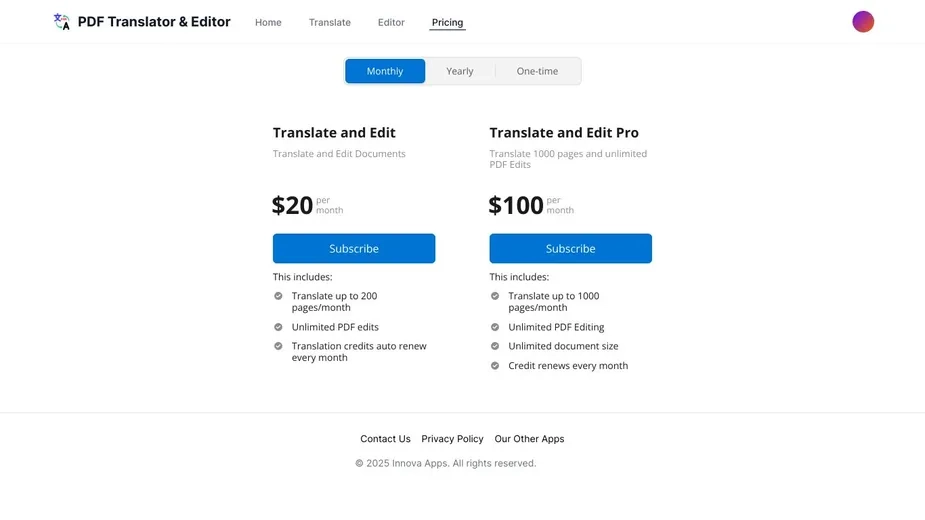
Task: Click checkmark icon beside Translate up to 200 pages
Action: 278,296
